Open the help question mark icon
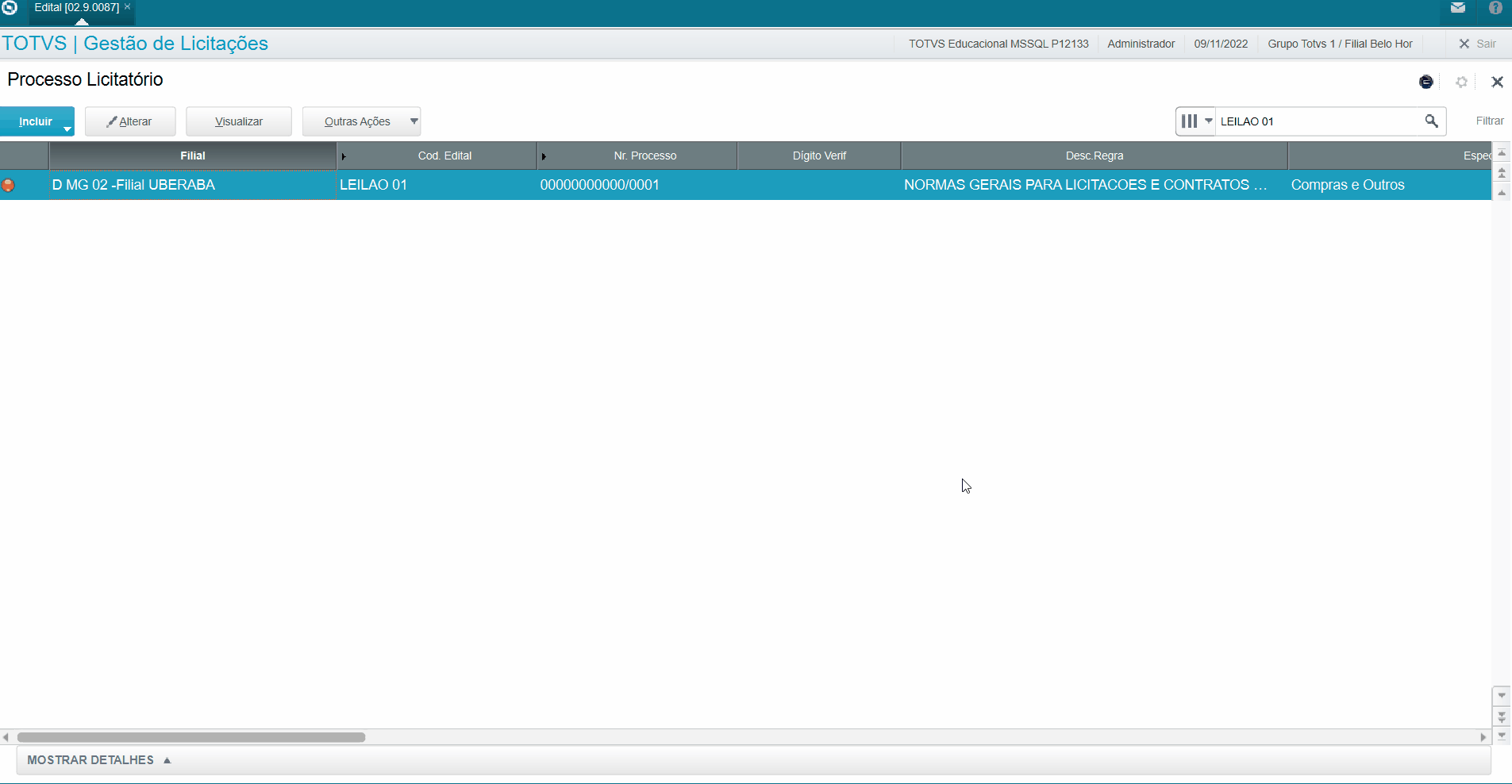The height and width of the screenshot is (784, 1512). coord(1495,8)
